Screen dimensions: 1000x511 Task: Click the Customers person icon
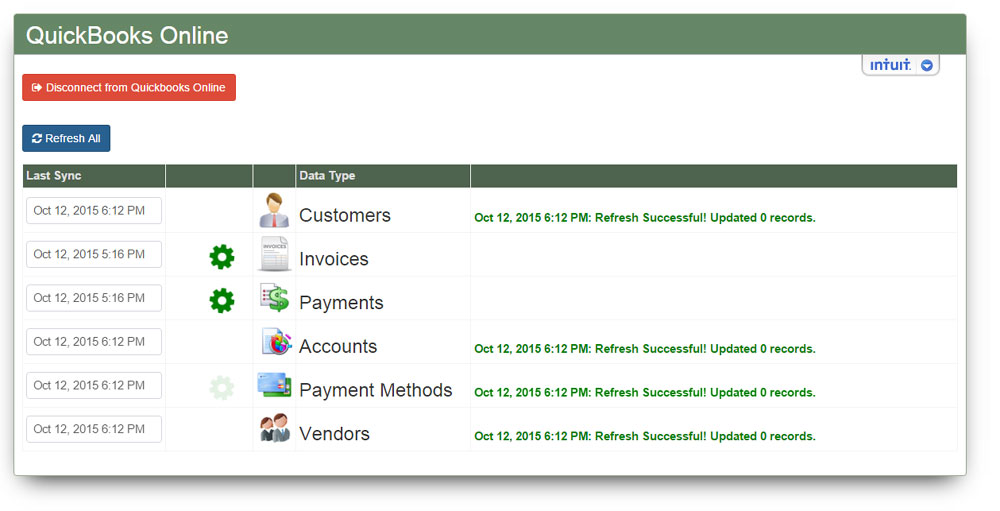pos(274,211)
